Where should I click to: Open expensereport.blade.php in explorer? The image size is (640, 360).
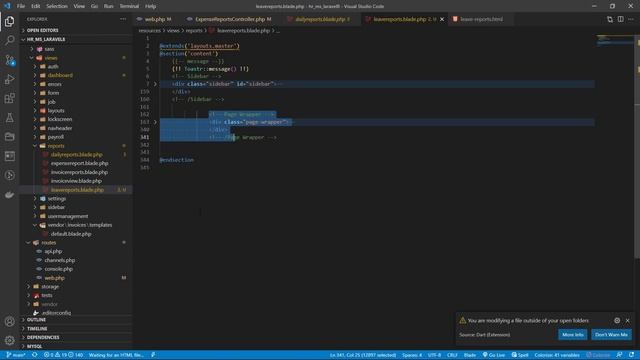click(80, 163)
